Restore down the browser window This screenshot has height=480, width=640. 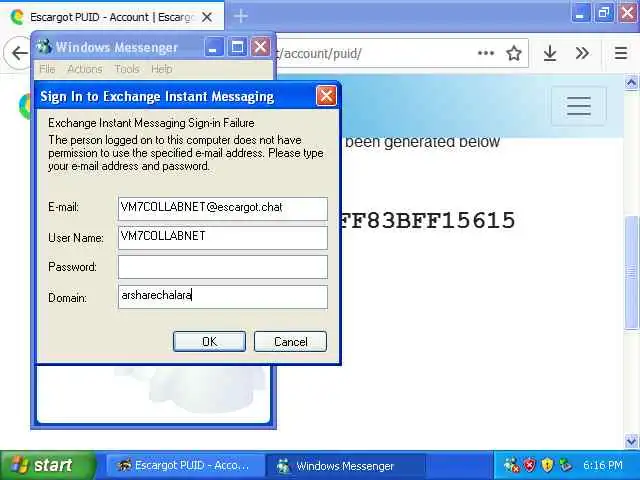pos(604,14)
